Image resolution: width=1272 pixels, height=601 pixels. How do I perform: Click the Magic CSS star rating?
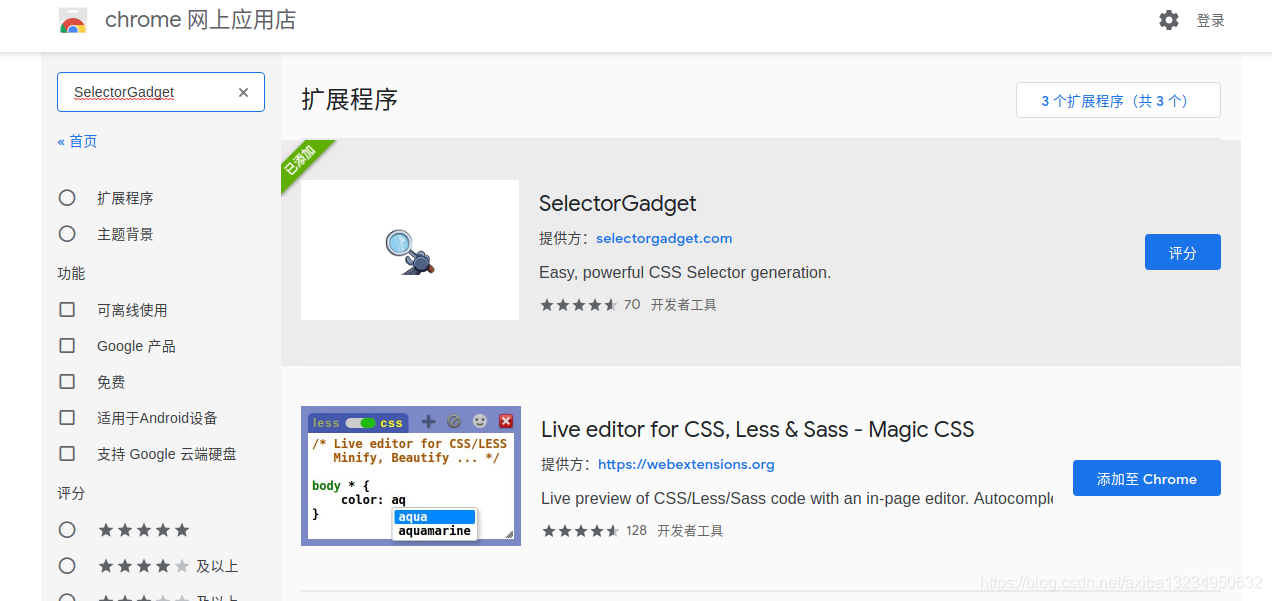581,531
